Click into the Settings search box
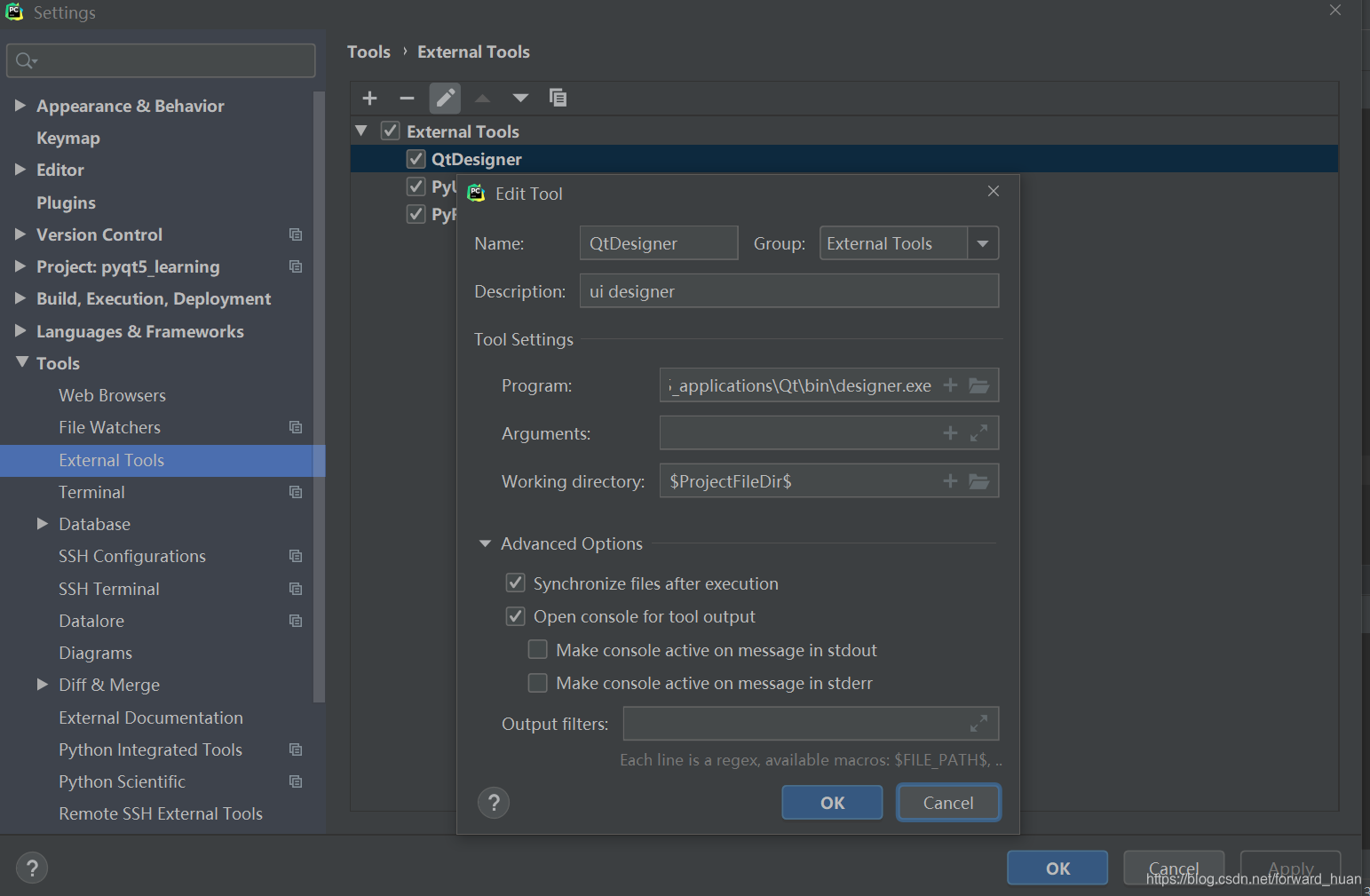The image size is (1370, 896). pyautogui.click(x=161, y=60)
